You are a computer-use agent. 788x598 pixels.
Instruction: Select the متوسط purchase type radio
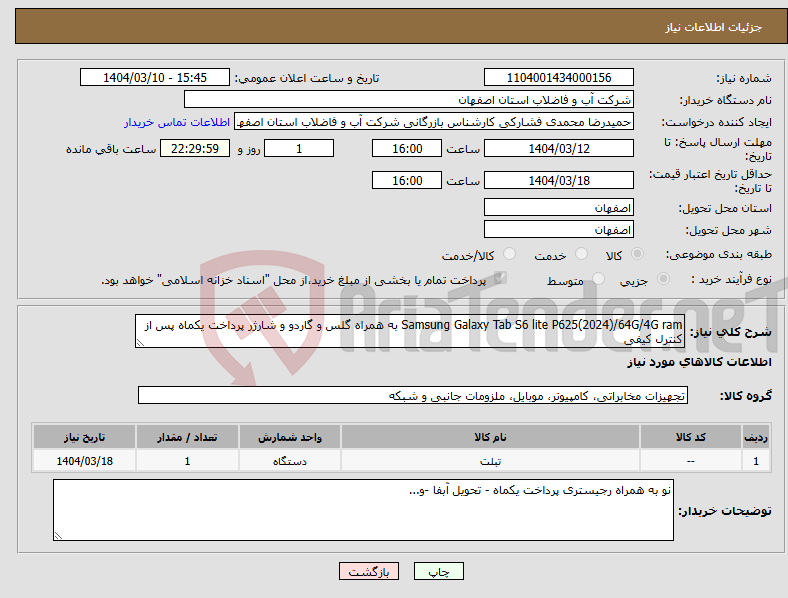tap(598, 278)
